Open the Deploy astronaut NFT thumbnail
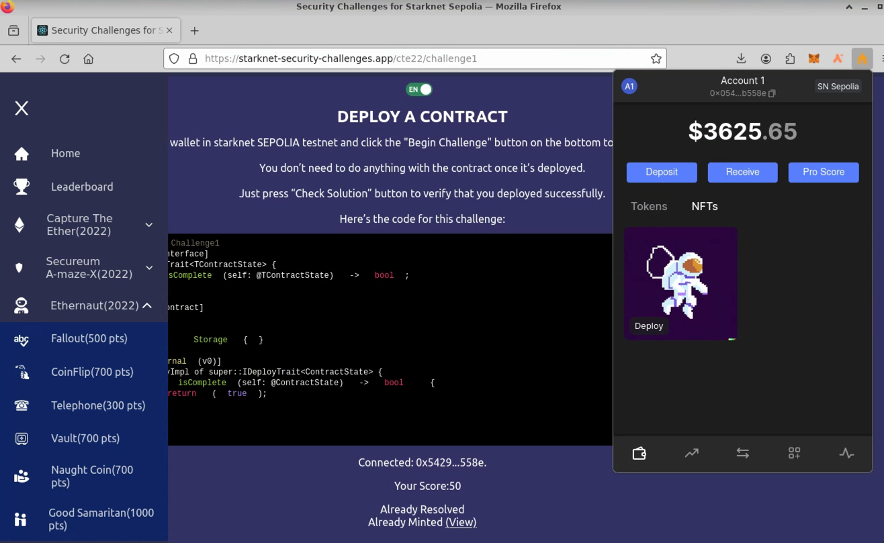Viewport: 884px width, 544px height. coord(680,284)
